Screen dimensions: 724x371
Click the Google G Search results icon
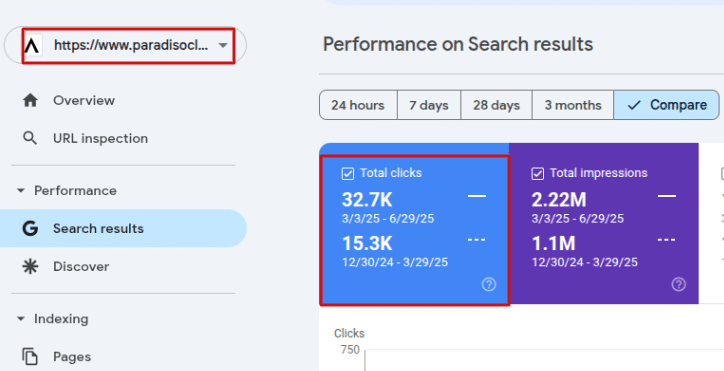tap(30, 228)
